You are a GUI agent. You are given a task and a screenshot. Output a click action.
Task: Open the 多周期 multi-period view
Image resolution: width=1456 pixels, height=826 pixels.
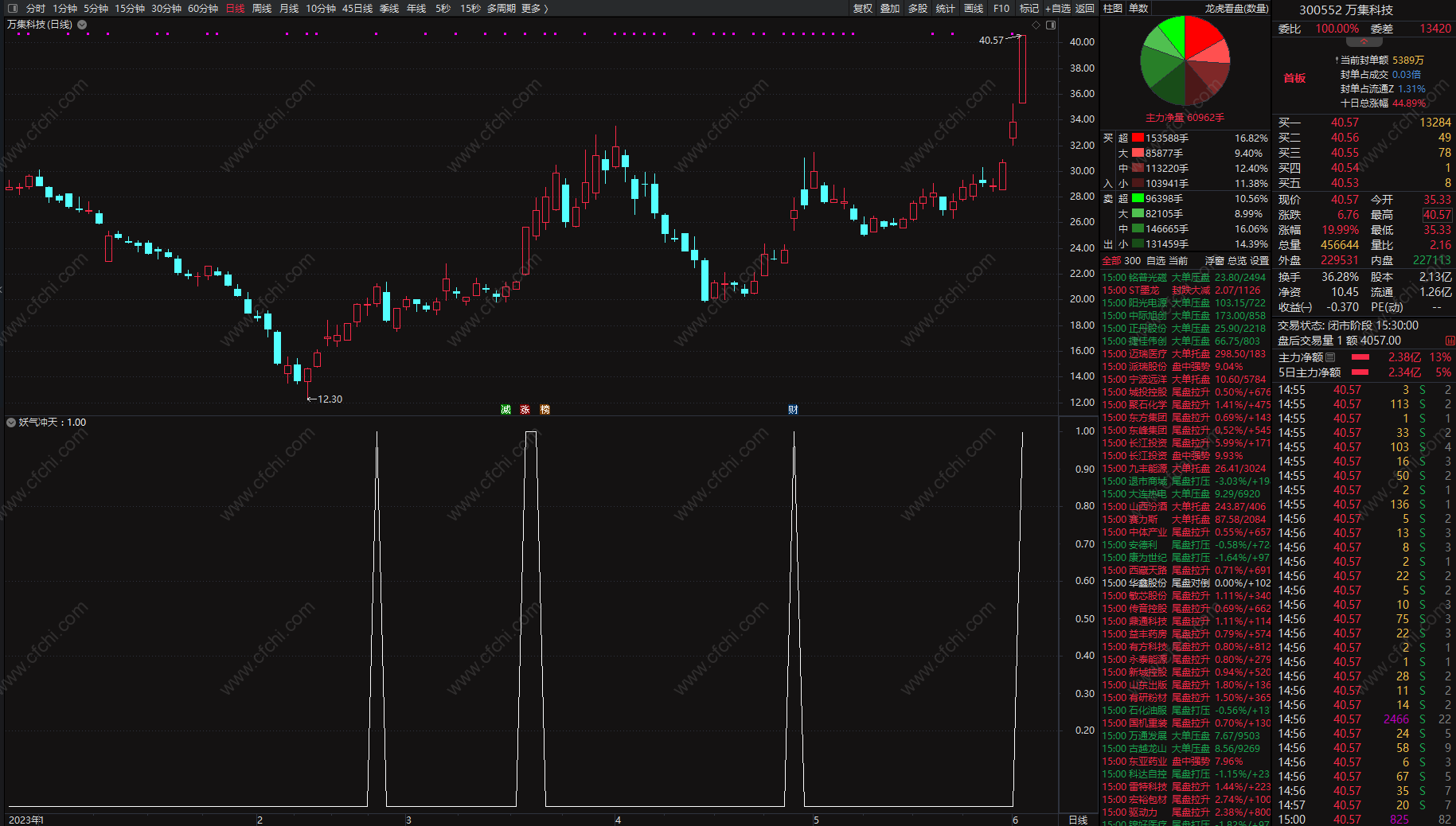pos(502,8)
